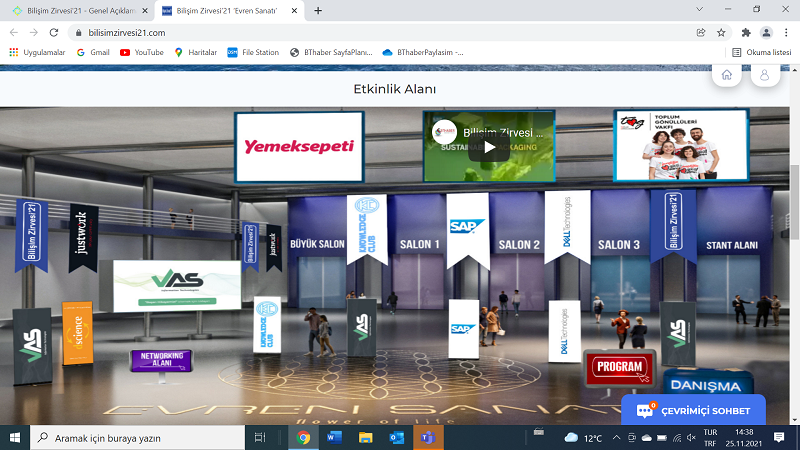Viewport: 800px width, 450px height.
Task: Go back in browser history
Action: (14, 33)
